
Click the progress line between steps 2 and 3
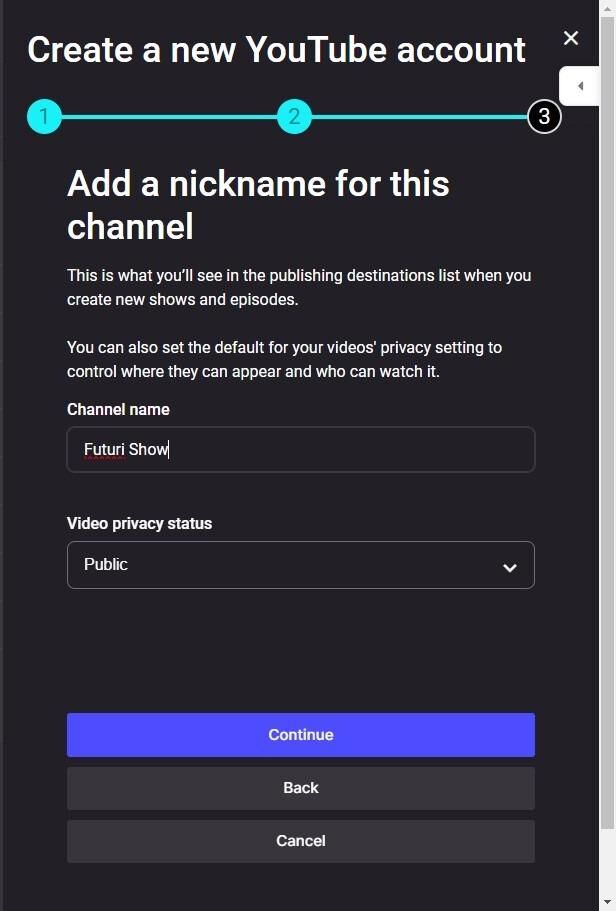(419, 117)
